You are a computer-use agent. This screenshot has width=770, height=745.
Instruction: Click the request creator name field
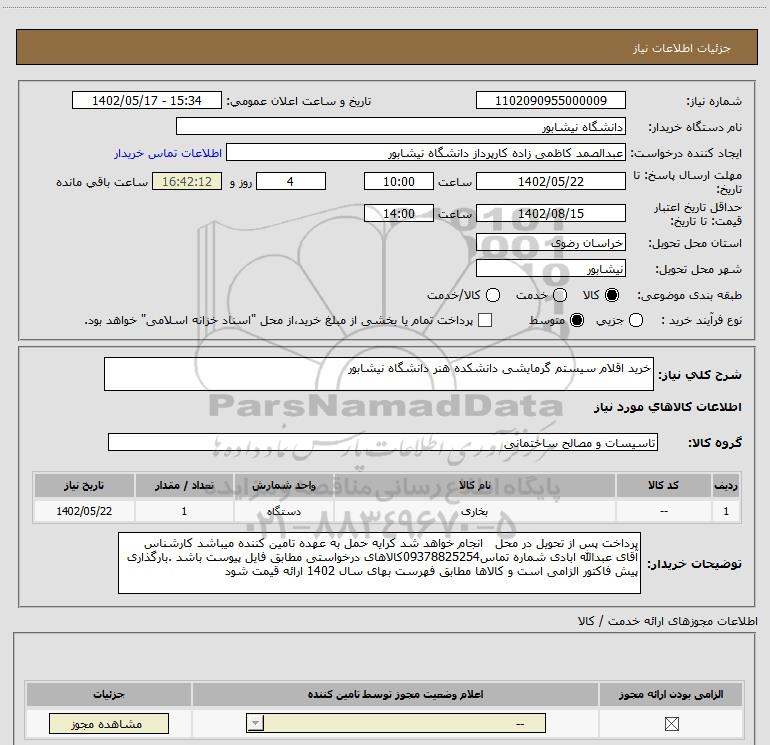(426, 152)
